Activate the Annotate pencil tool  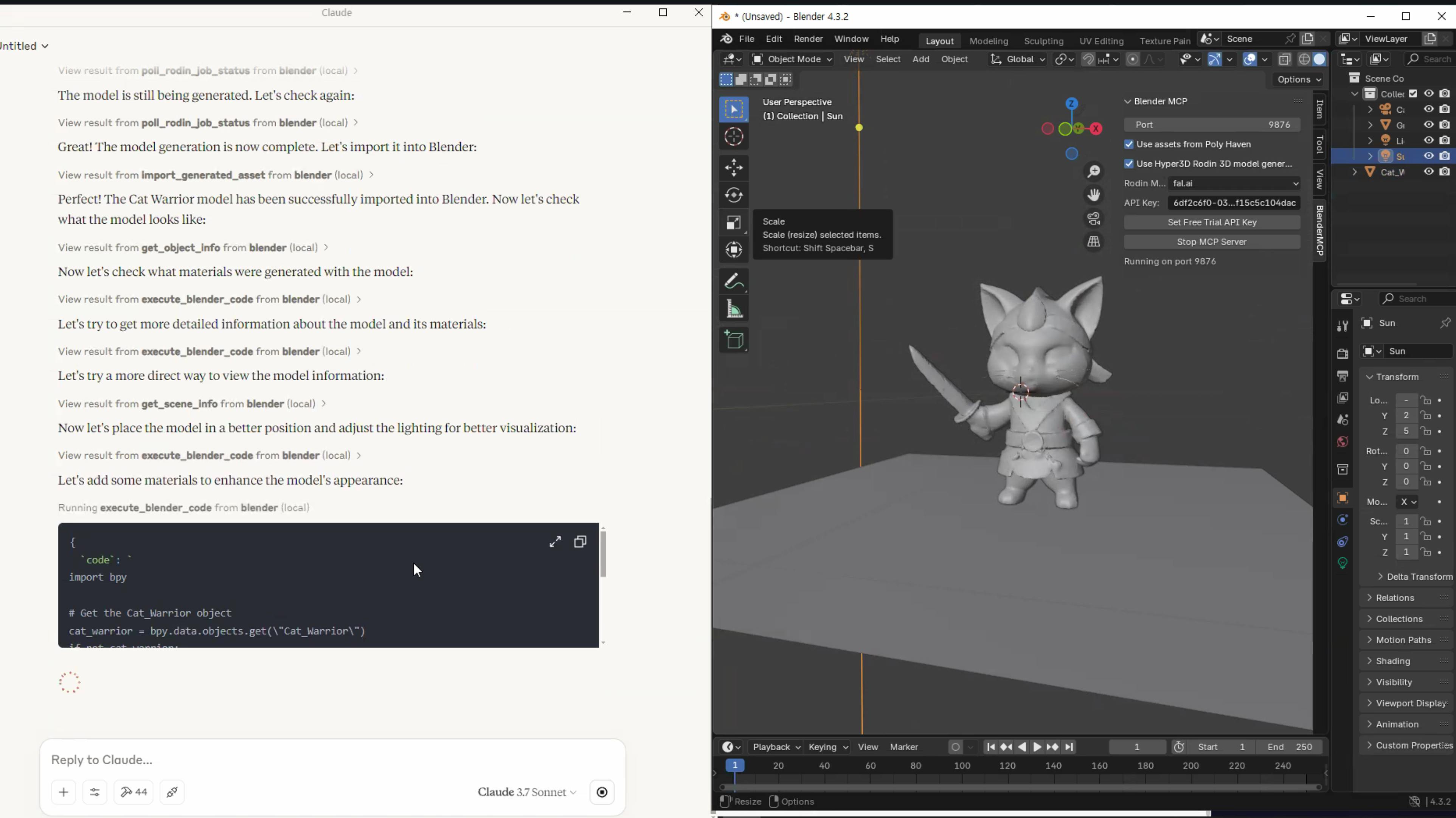(734, 281)
